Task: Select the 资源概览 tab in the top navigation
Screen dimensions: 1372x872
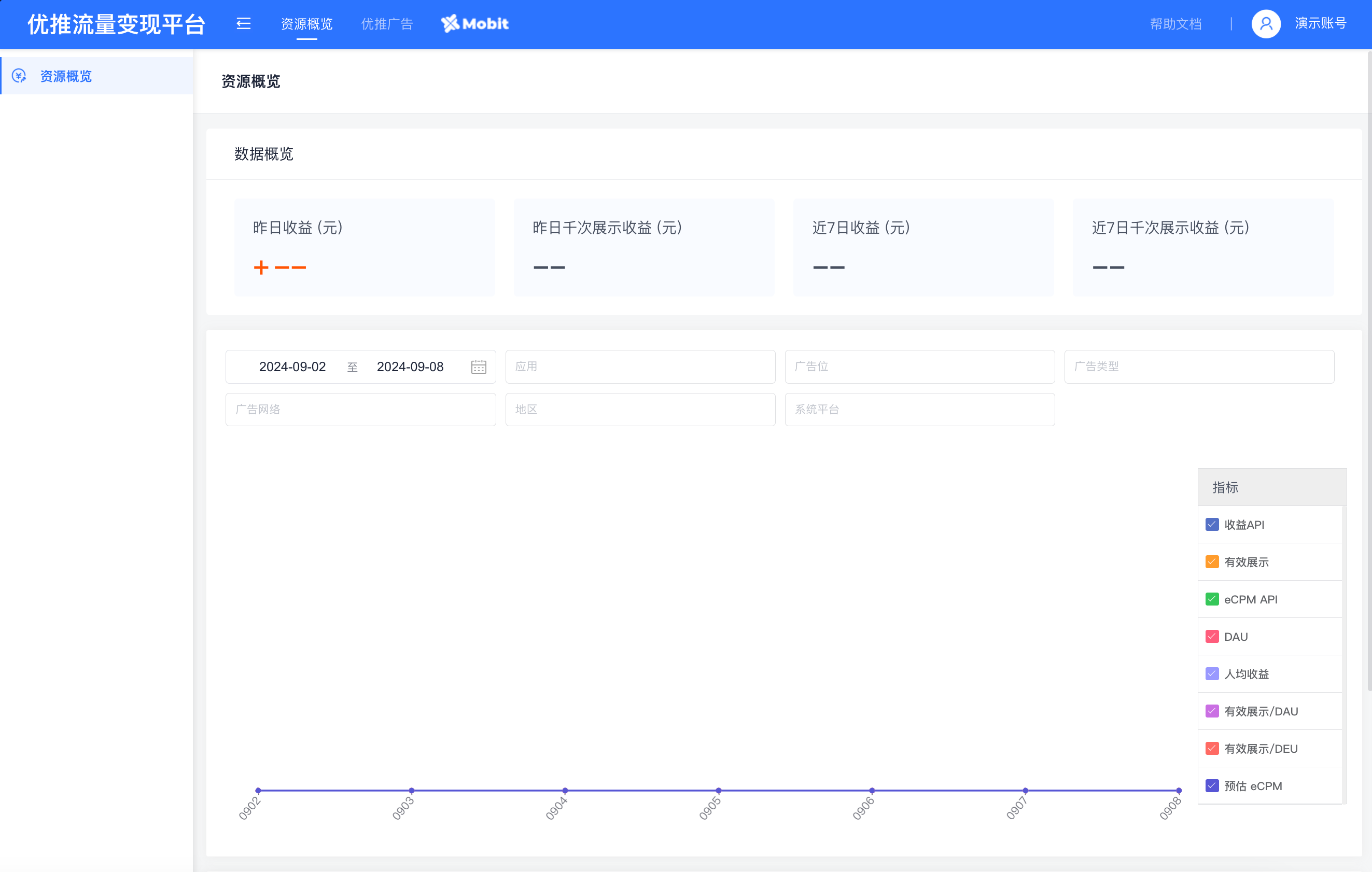Action: pyautogui.click(x=306, y=23)
